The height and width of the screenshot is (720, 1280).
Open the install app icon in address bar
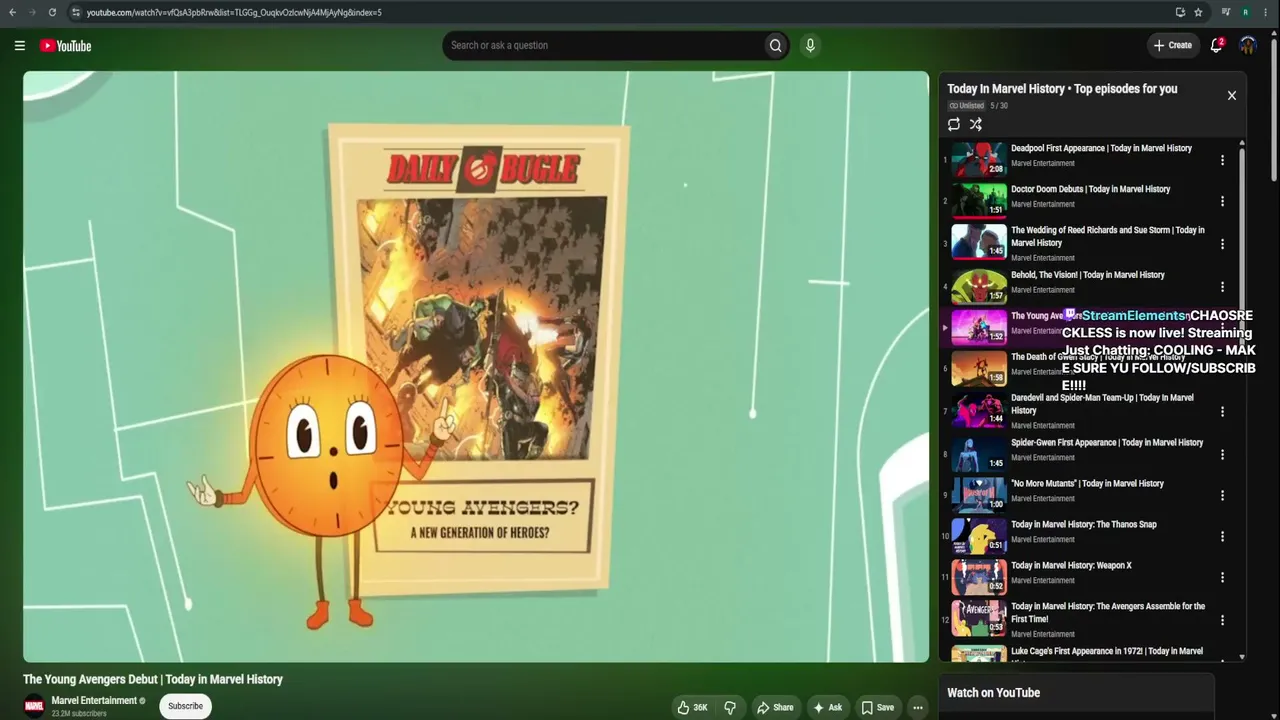[1180, 12]
